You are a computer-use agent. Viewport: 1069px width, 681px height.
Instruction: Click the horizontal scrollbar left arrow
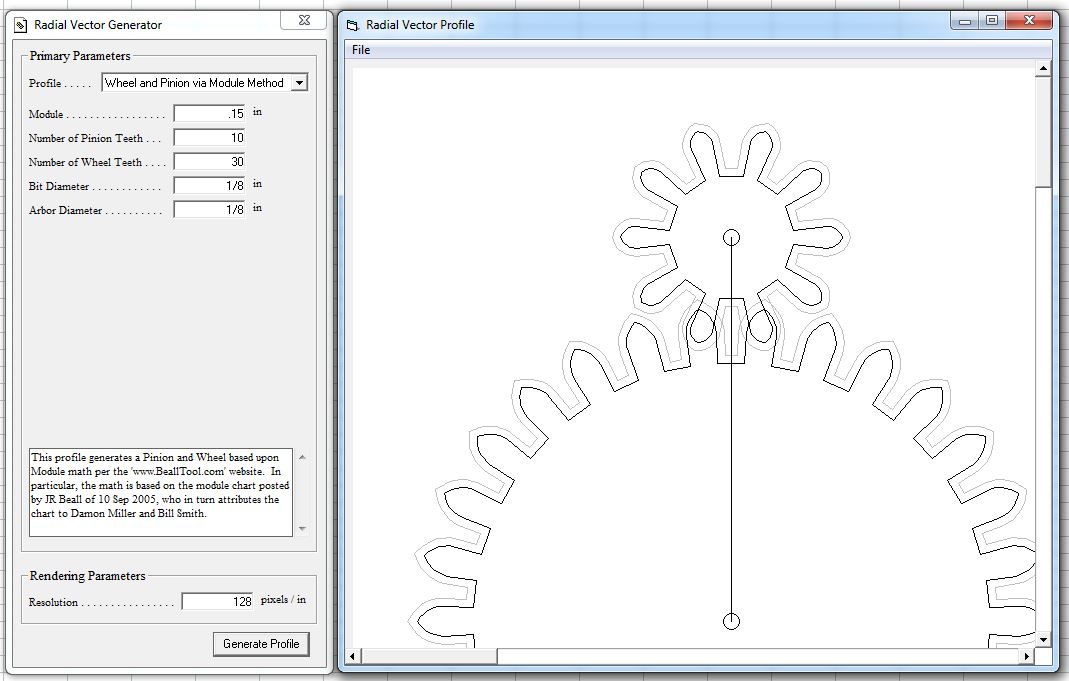click(352, 658)
